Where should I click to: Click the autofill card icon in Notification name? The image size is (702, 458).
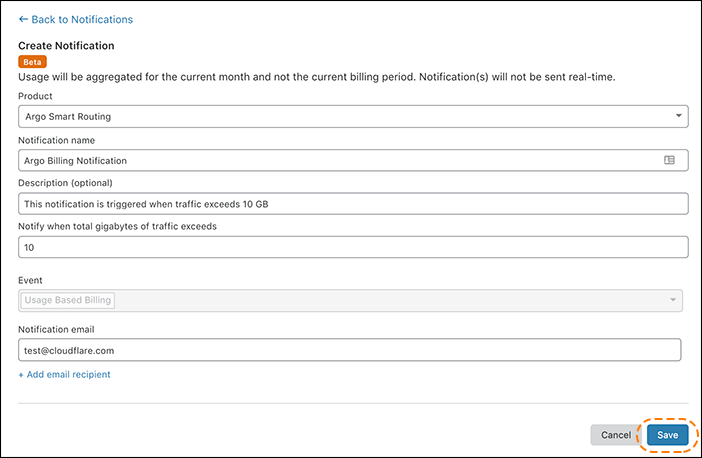669,160
